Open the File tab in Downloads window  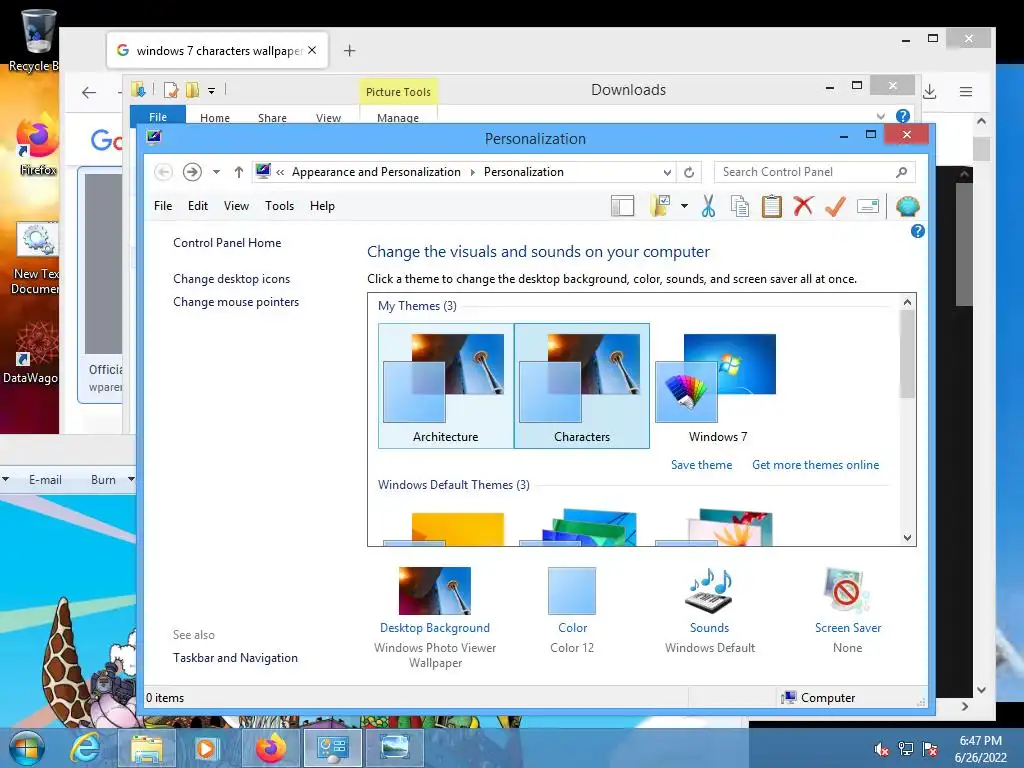pyautogui.click(x=158, y=116)
